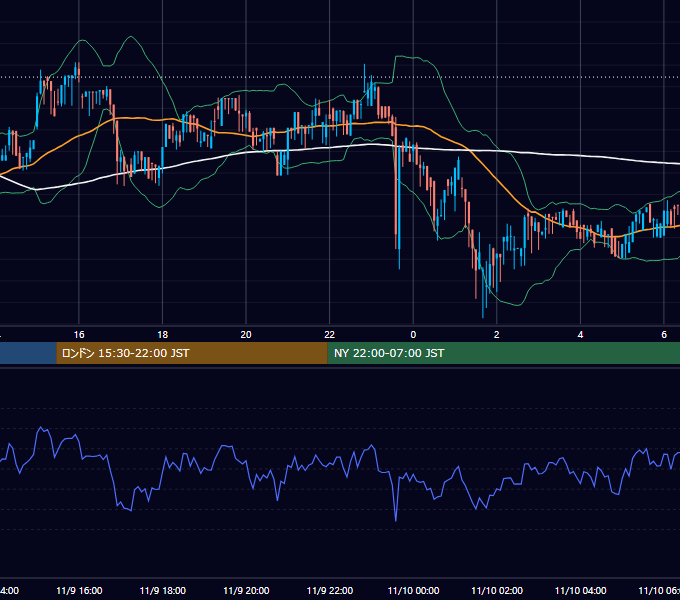680x600 pixels.
Task: Click the 16 hour axis label
Action: 79,334
